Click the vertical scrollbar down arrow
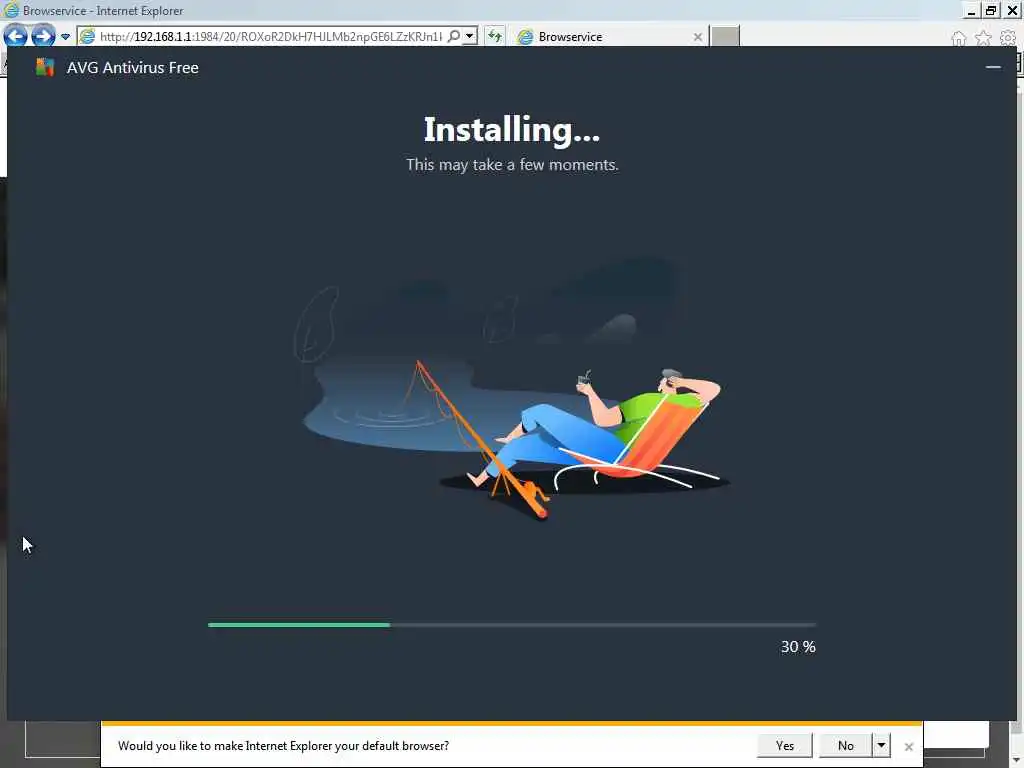 point(1016,760)
